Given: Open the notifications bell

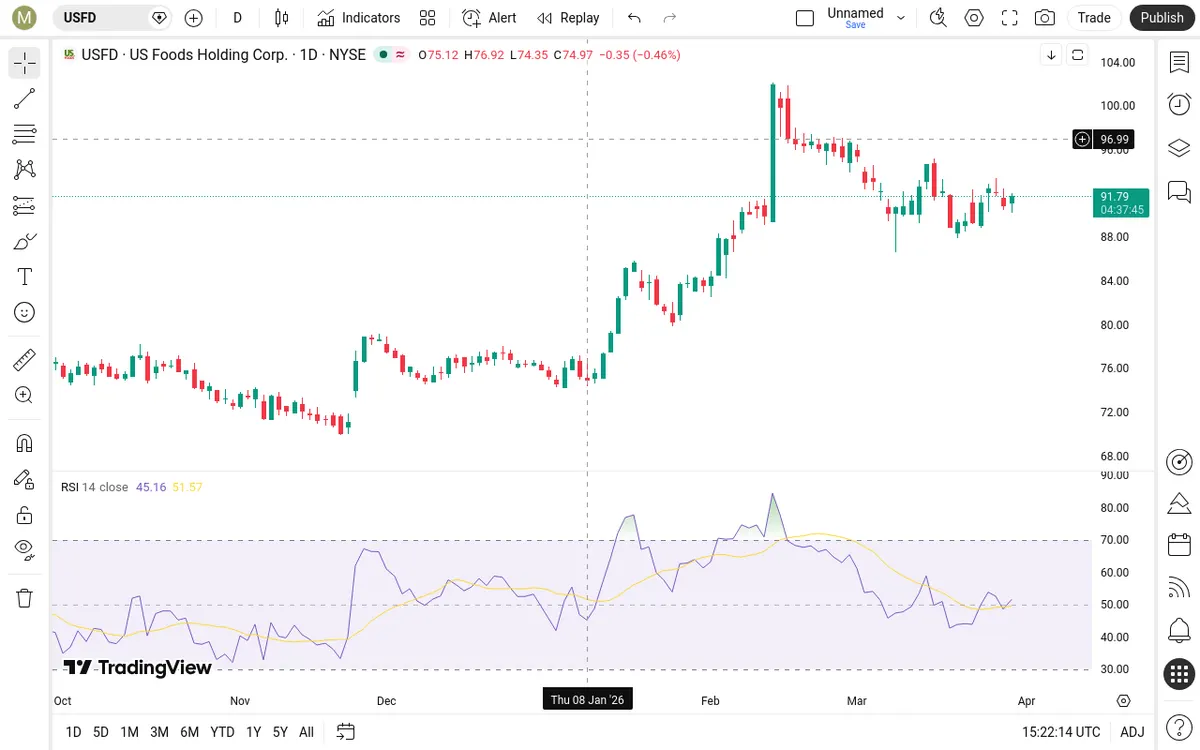Looking at the screenshot, I should coord(1179,631).
